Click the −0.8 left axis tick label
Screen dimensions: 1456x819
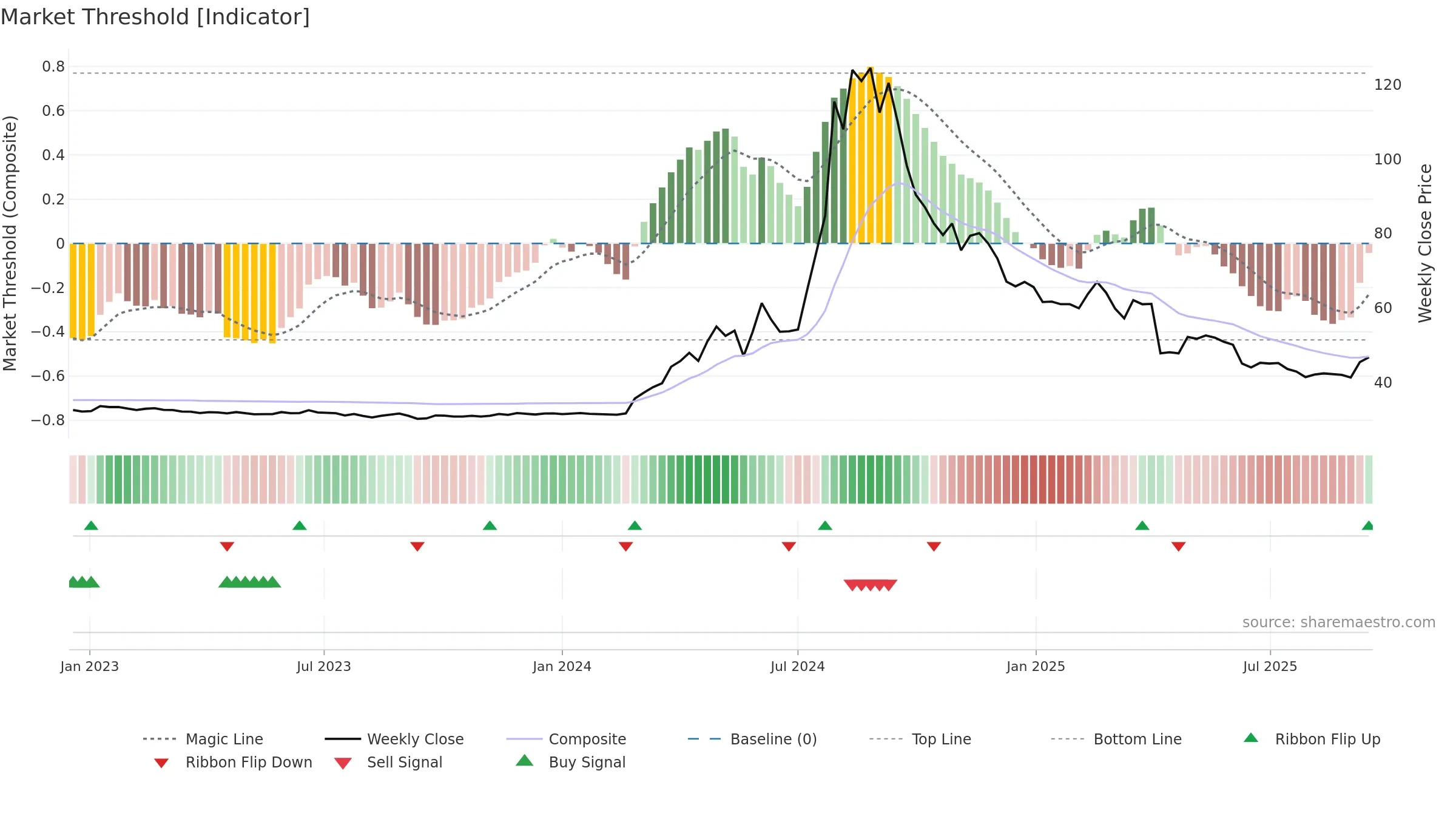pos(48,420)
